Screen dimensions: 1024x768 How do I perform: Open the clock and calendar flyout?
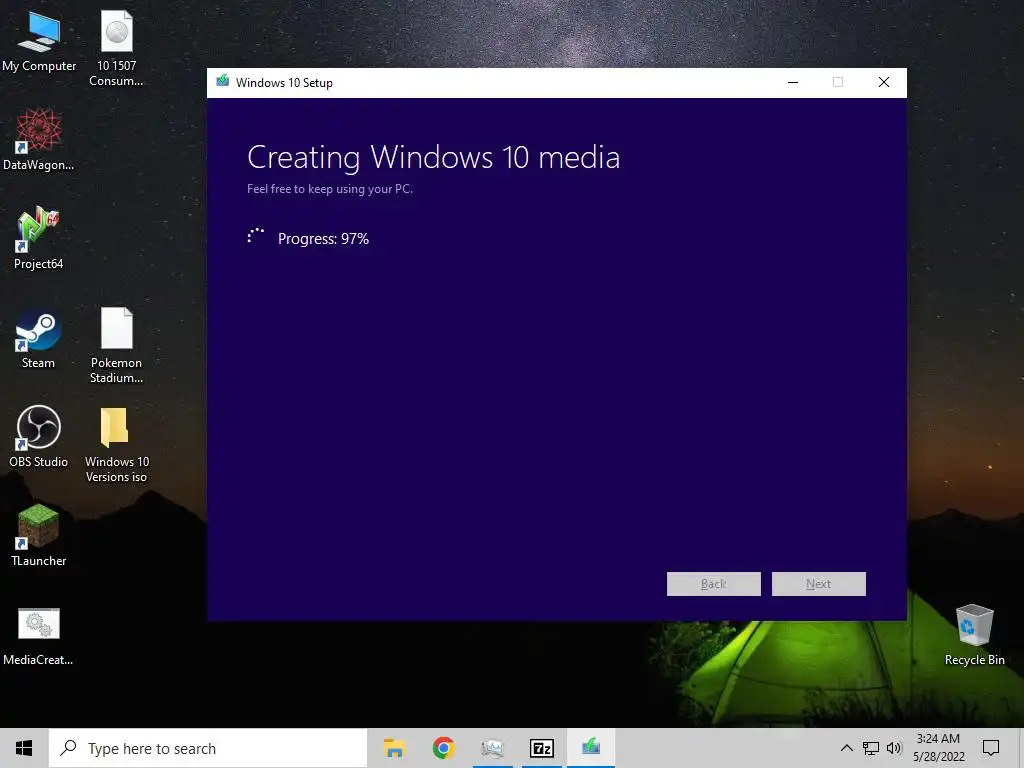pos(938,748)
